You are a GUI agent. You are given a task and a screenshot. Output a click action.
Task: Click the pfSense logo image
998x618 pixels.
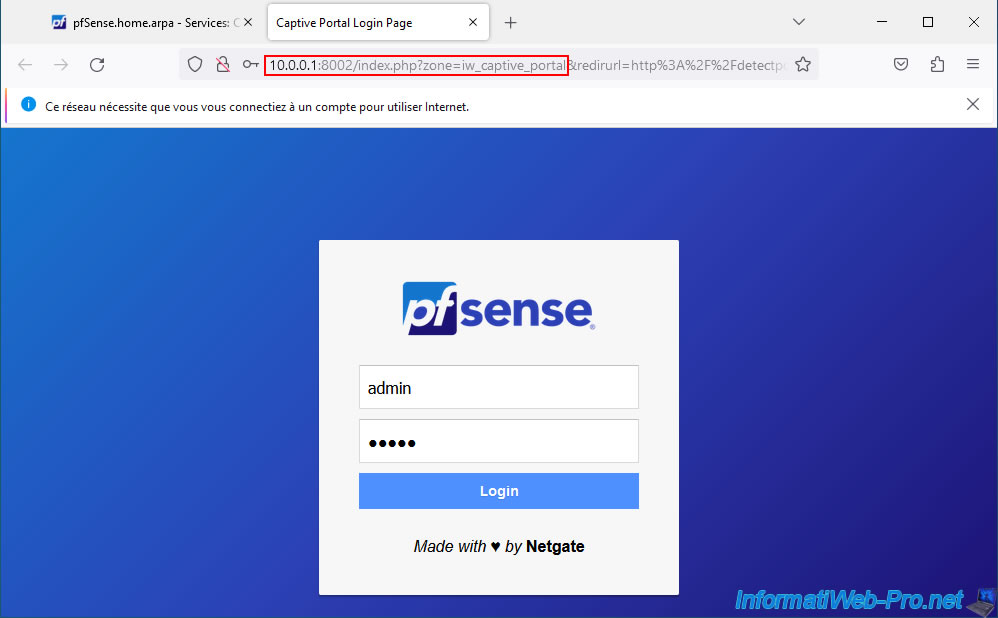coord(499,308)
